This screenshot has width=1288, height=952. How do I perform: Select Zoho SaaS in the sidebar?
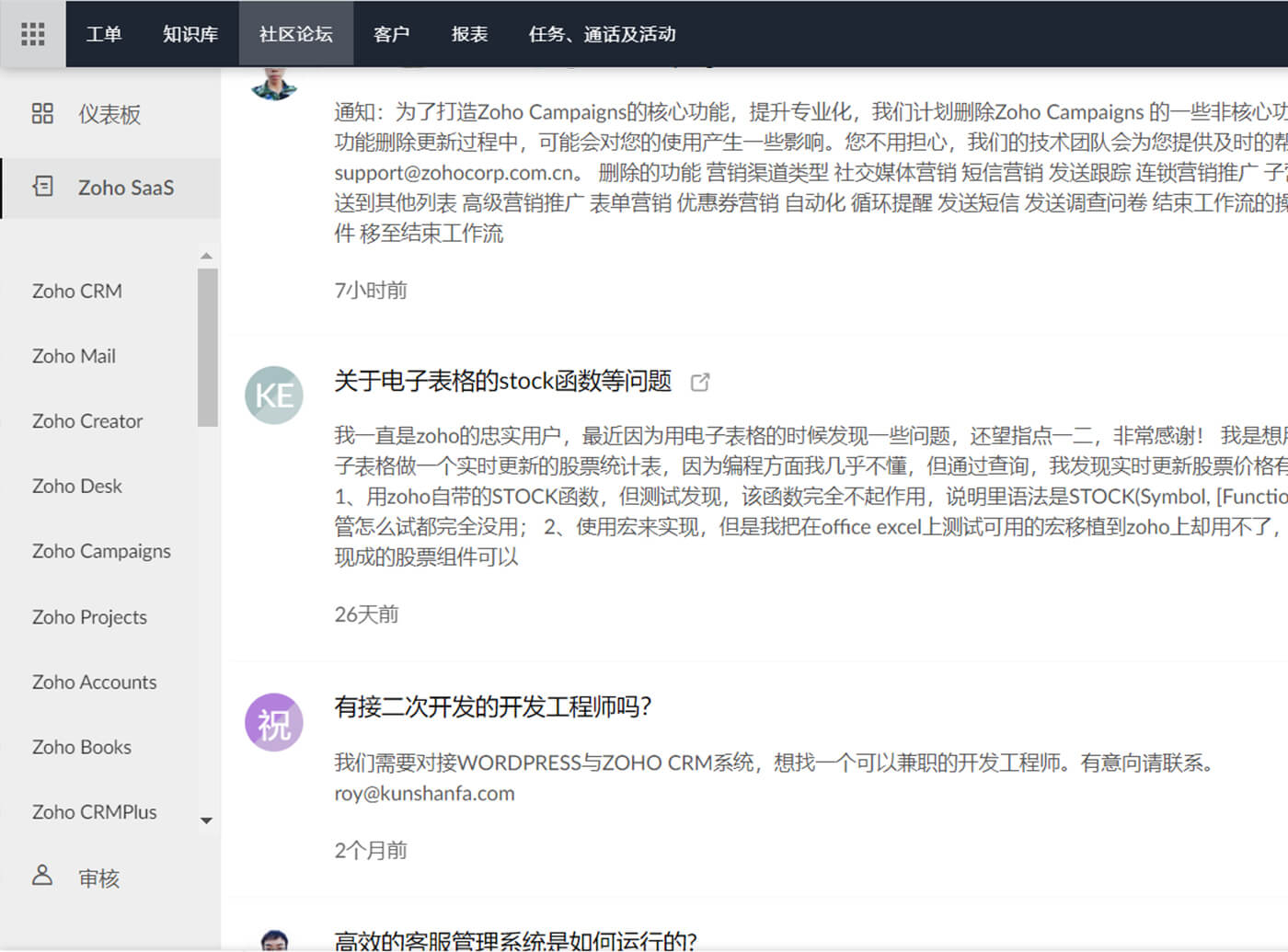click(x=110, y=188)
